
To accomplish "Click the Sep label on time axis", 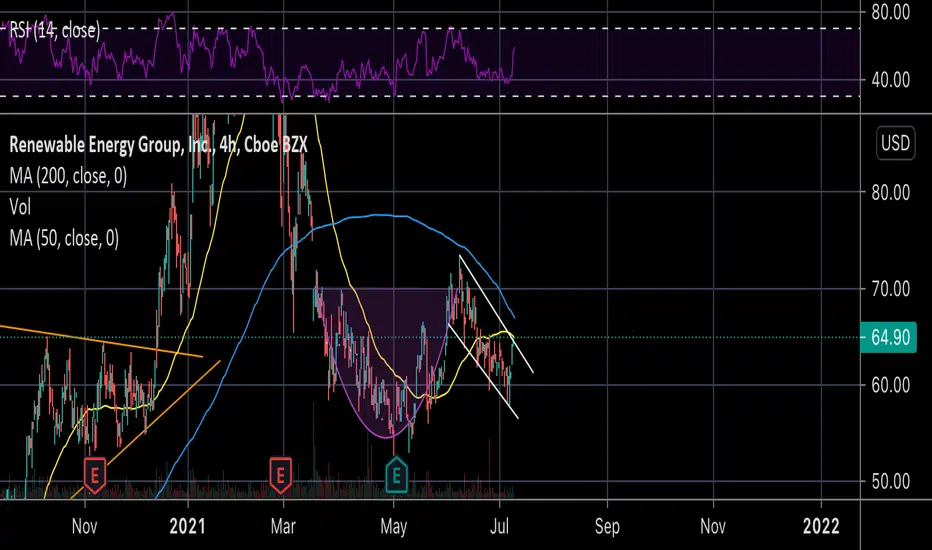I will tap(607, 526).
